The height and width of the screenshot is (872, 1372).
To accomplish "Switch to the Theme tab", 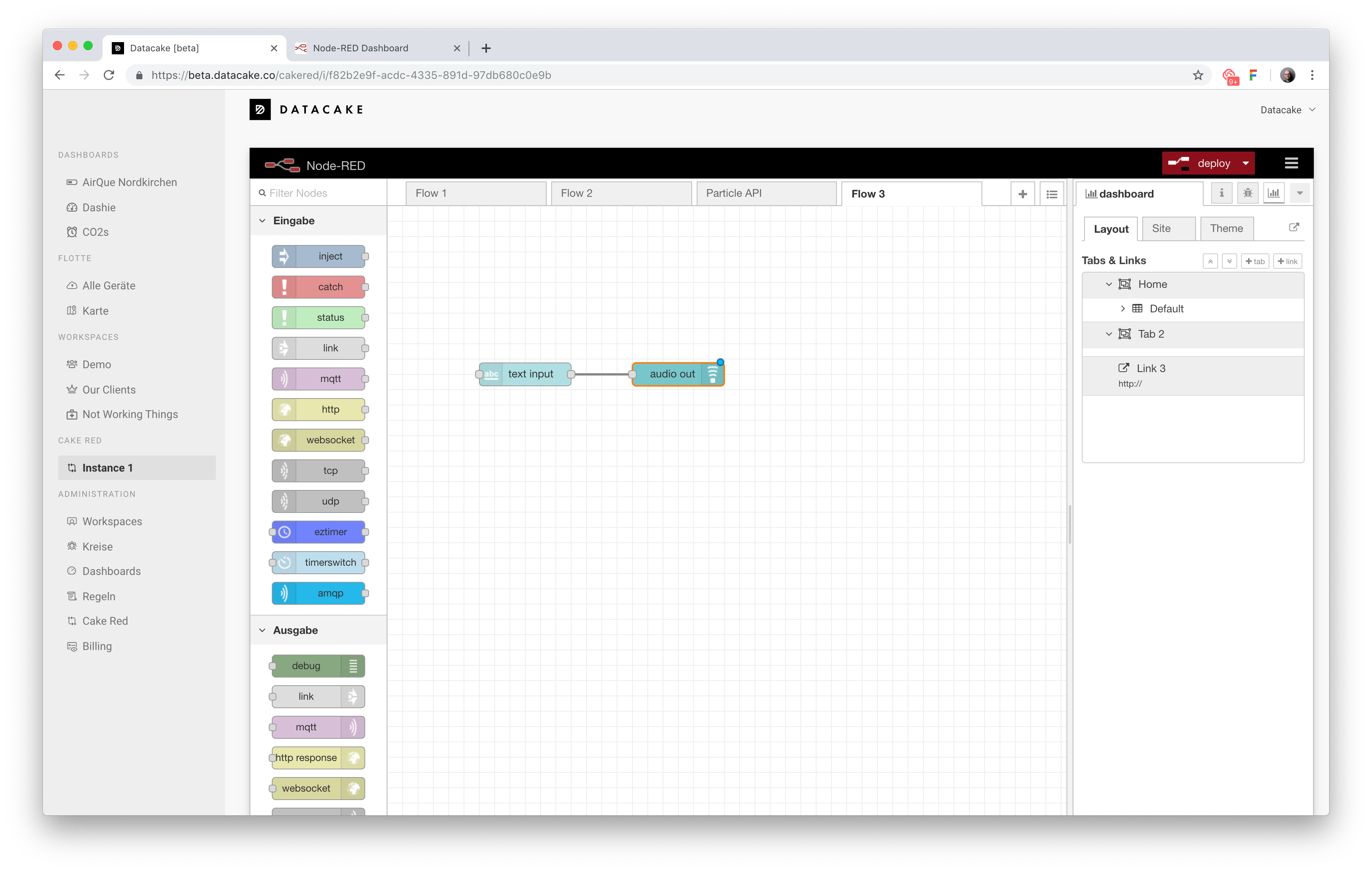I will coord(1226,228).
